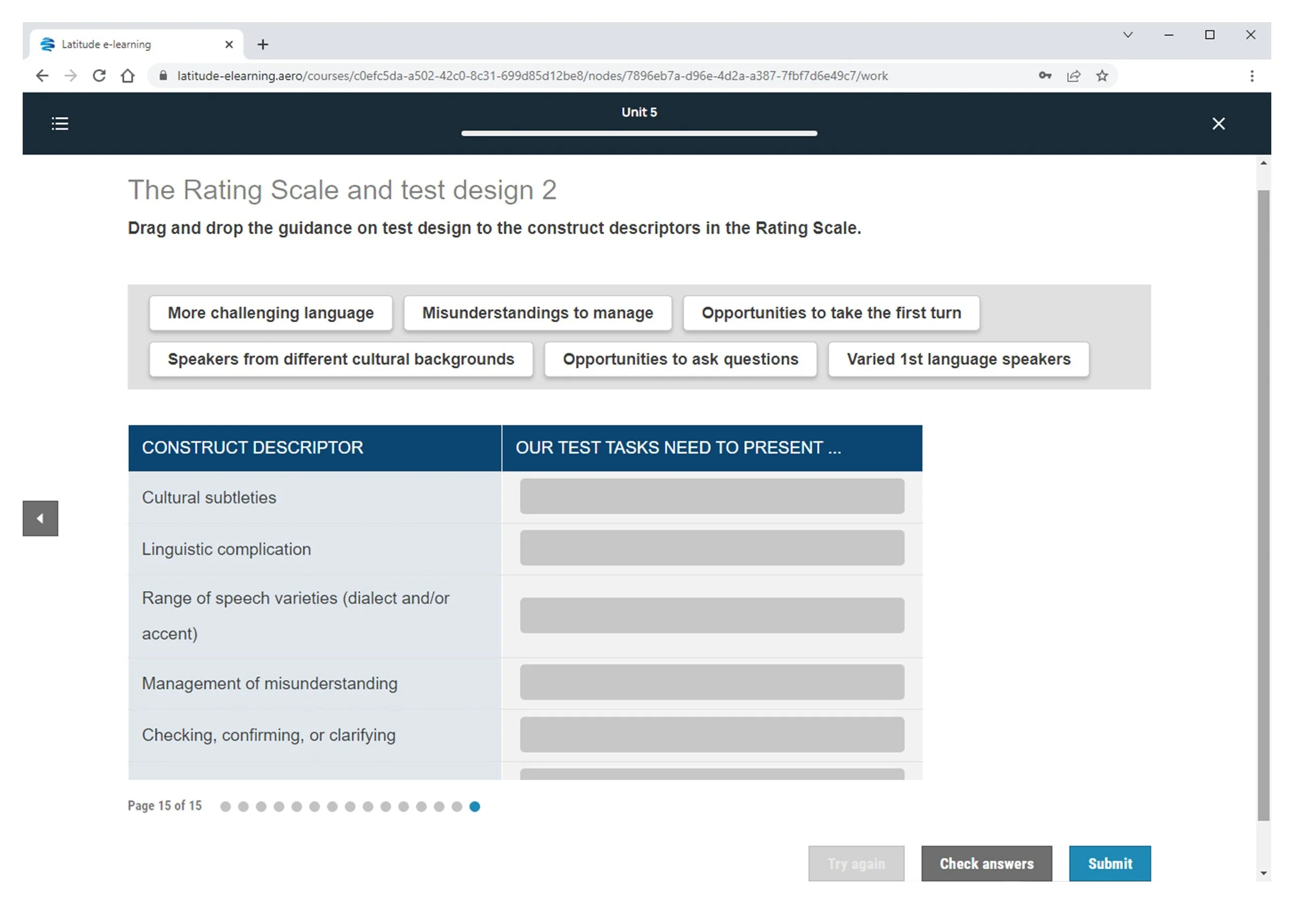The height and width of the screenshot is (924, 1294).
Task: Submit the drag and drop exercise
Action: point(1109,863)
